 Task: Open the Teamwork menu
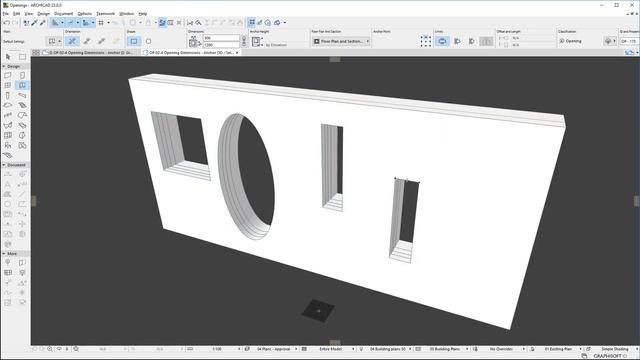coord(105,13)
